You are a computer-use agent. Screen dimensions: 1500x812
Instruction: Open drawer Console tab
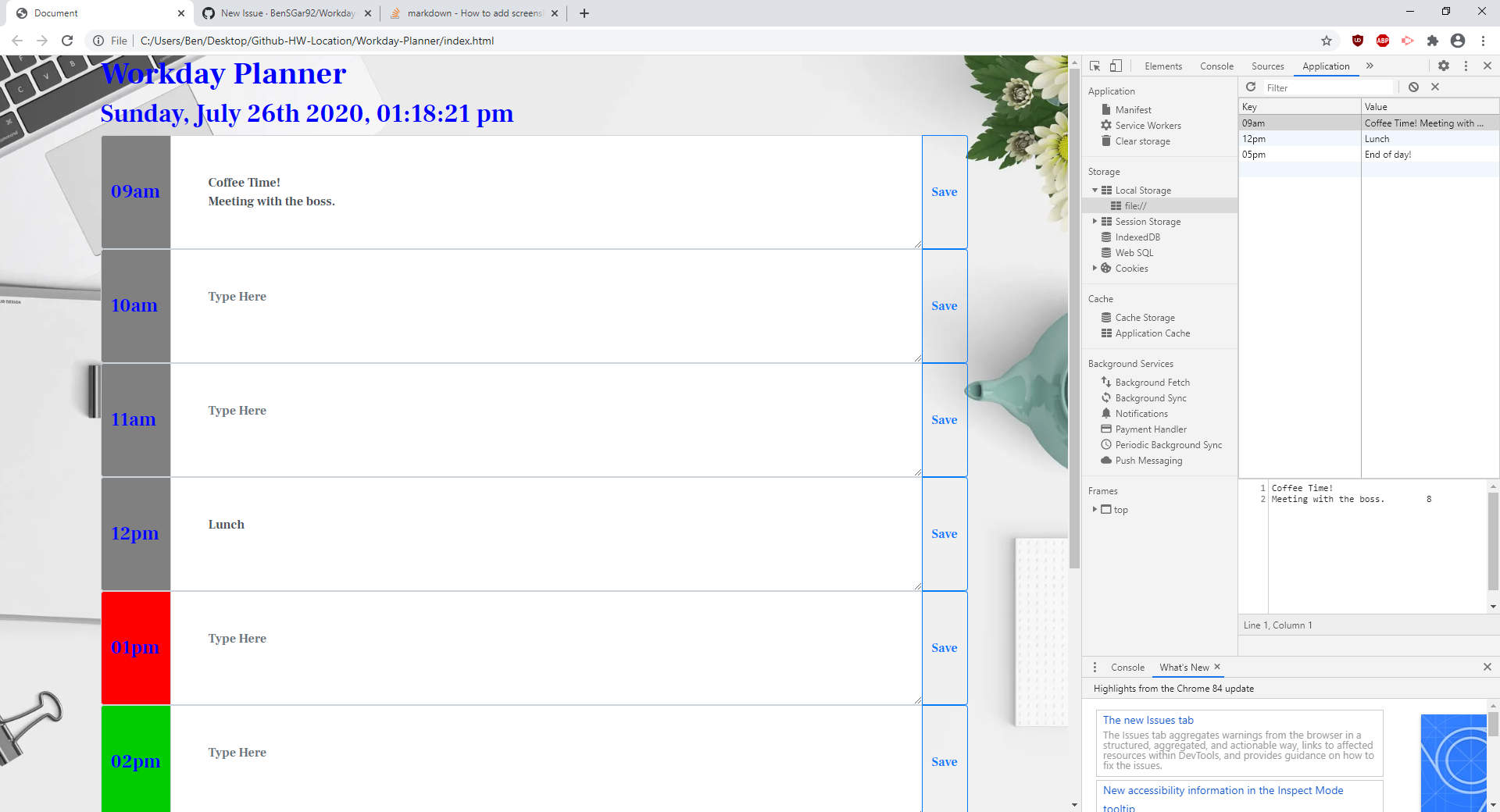[x=1127, y=668]
